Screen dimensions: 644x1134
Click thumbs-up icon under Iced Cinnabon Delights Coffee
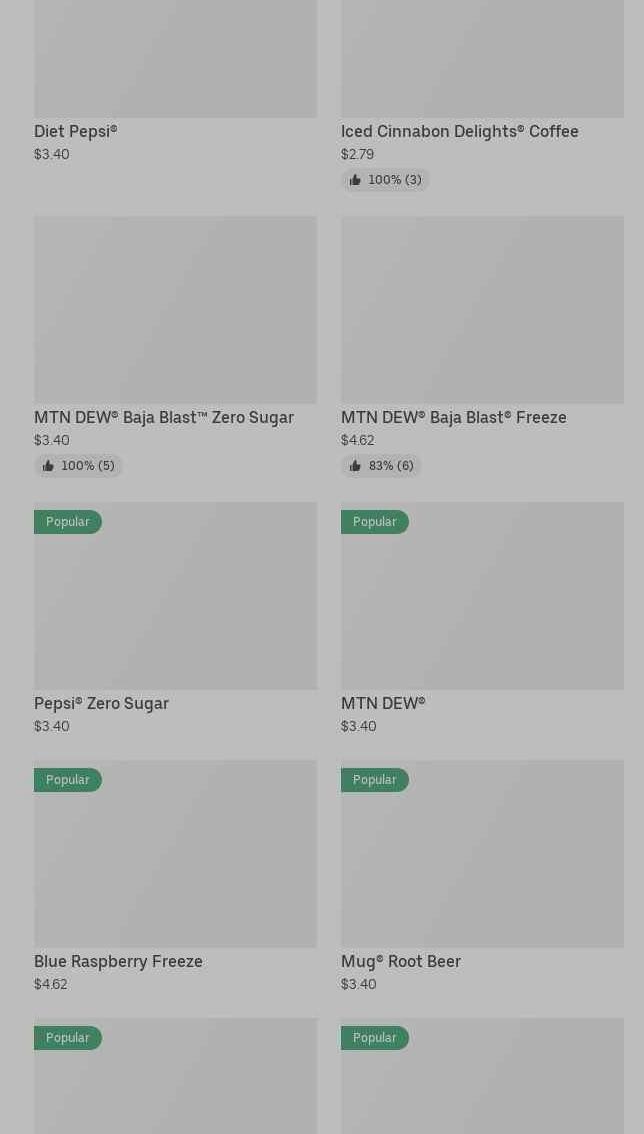[355, 180]
